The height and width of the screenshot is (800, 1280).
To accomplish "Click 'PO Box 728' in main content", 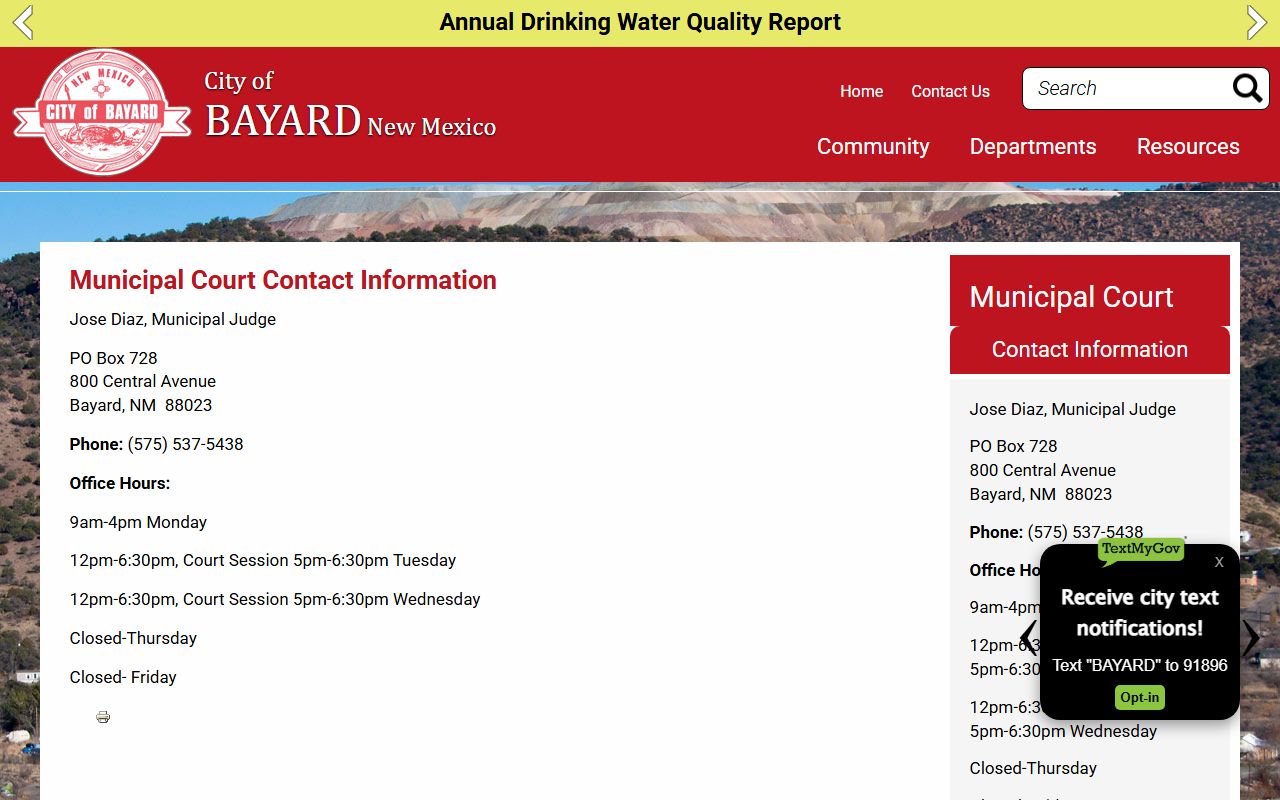I will pos(113,358).
